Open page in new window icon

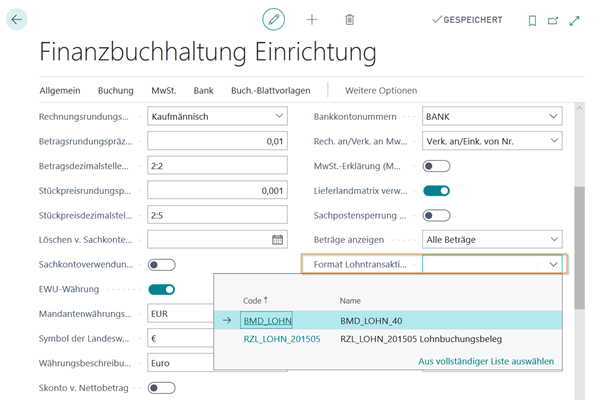click(553, 20)
